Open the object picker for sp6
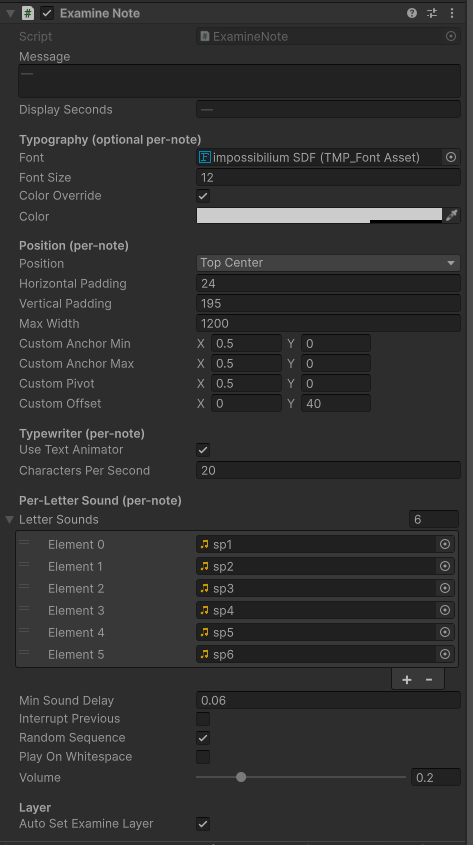 coord(445,654)
